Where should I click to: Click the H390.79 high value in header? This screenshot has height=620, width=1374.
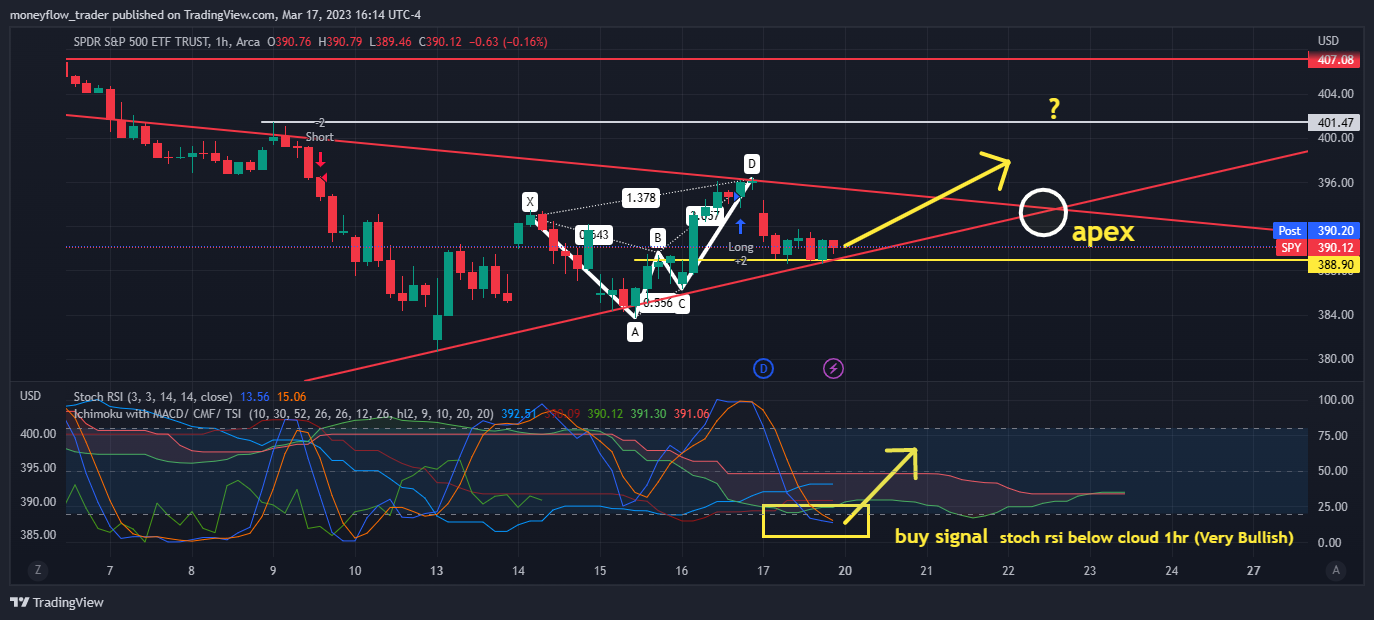(339, 42)
